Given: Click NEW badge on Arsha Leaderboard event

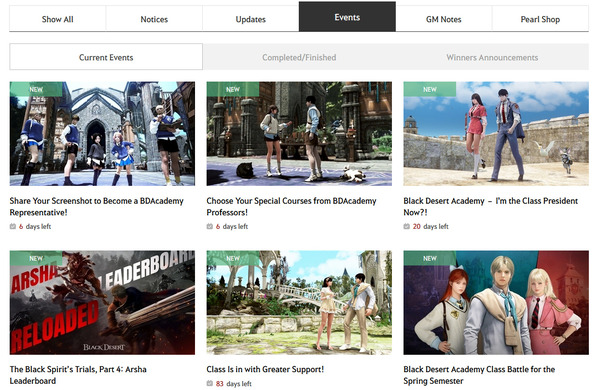Looking at the screenshot, I should click(36, 258).
